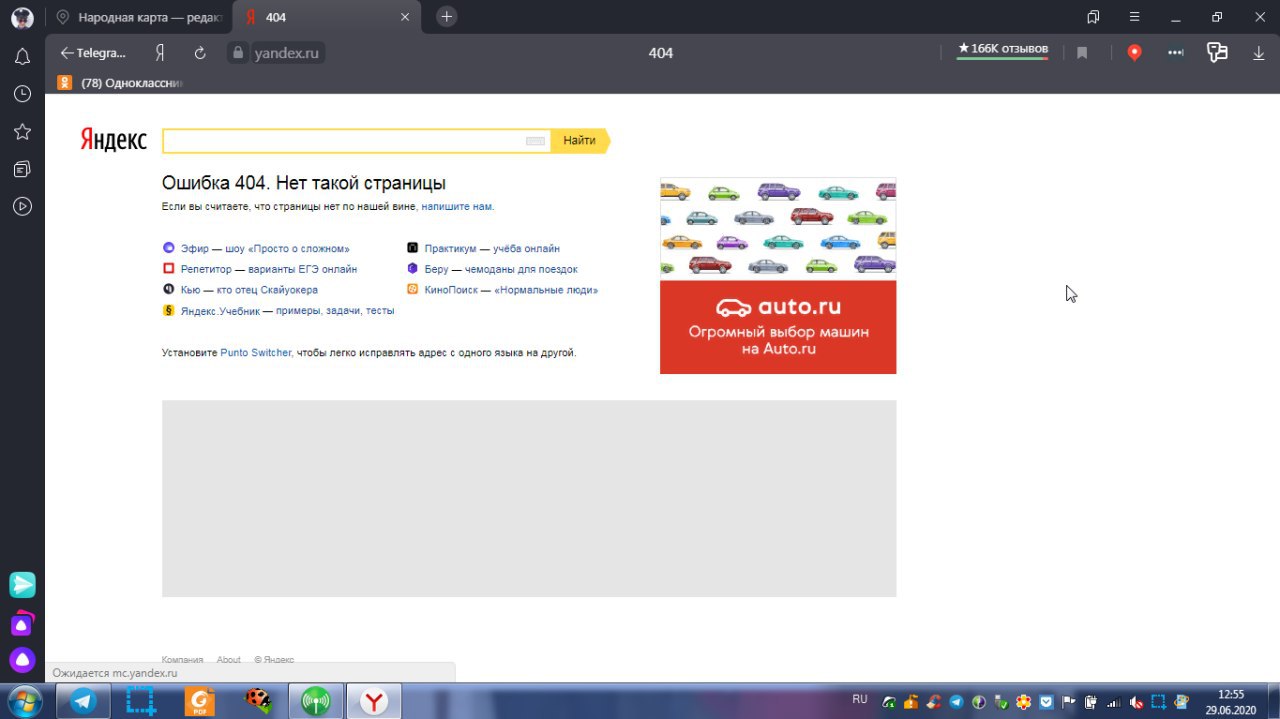This screenshot has width=1280, height=719.
Task: Open browsing history clock icon
Action: pyautogui.click(x=22, y=94)
